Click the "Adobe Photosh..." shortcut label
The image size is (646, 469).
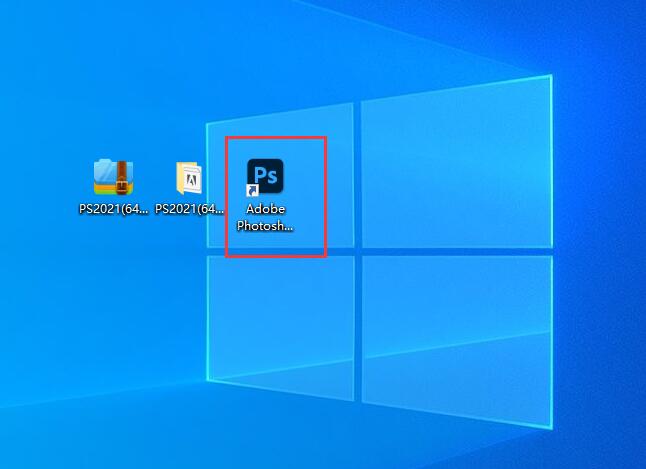click(265, 217)
